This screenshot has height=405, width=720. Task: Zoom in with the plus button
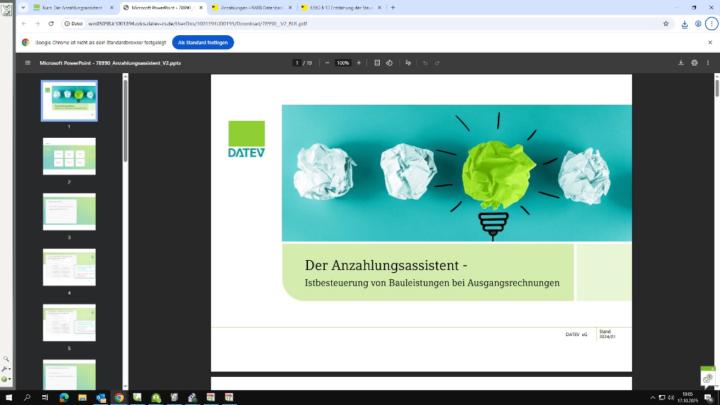pyautogui.click(x=359, y=62)
